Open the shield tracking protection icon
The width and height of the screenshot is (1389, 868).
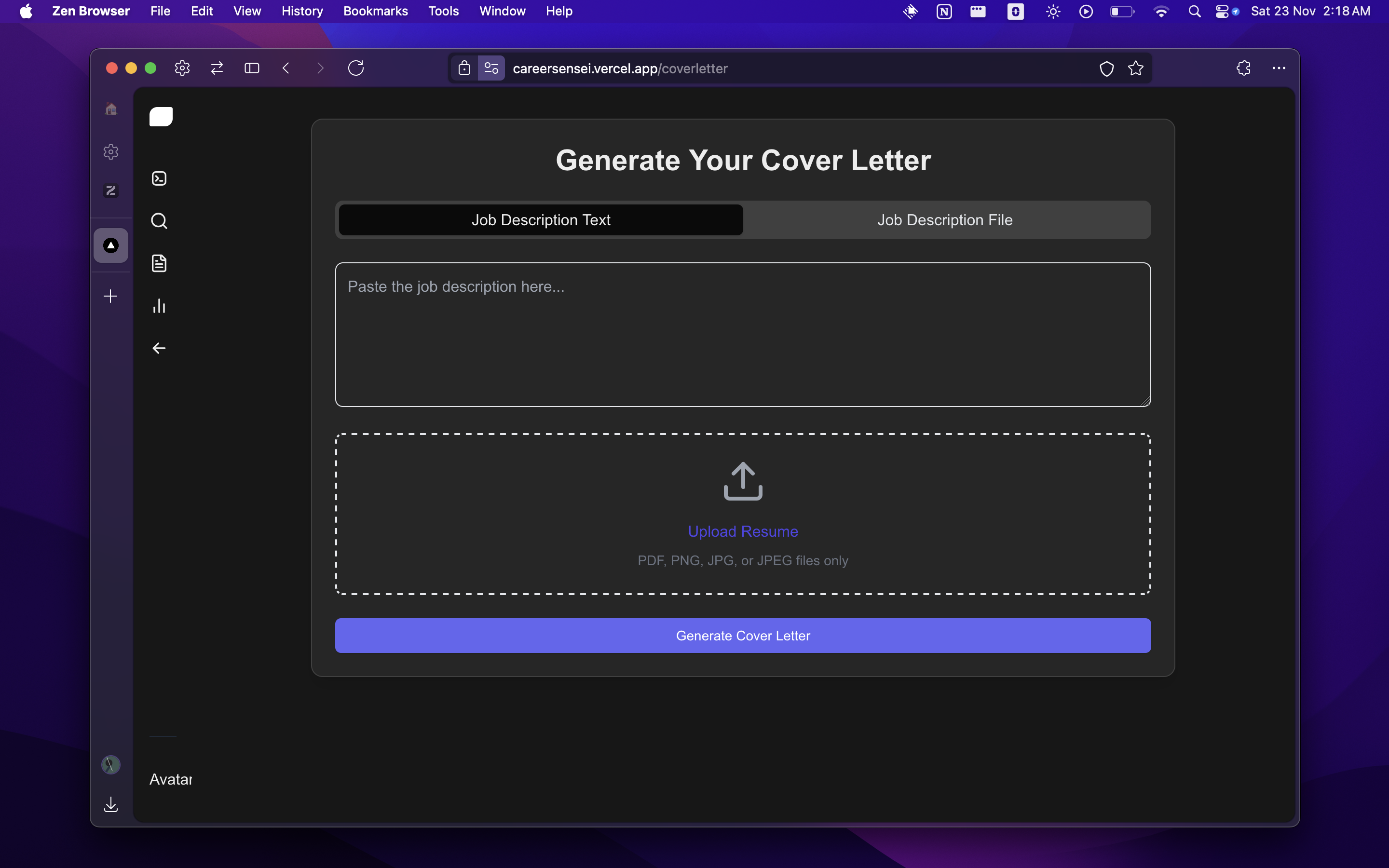(x=1106, y=68)
